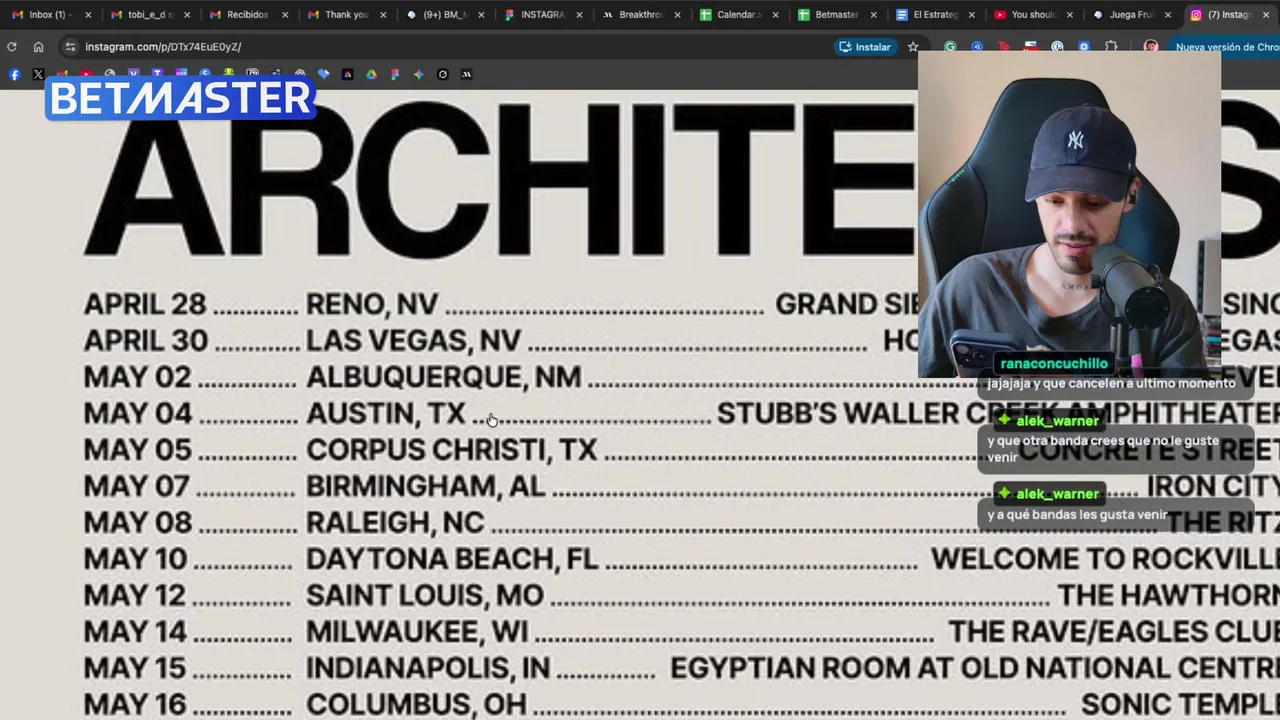This screenshot has width=1280, height=720.
Task: Open the Google Drive bookmark
Action: 371,74
